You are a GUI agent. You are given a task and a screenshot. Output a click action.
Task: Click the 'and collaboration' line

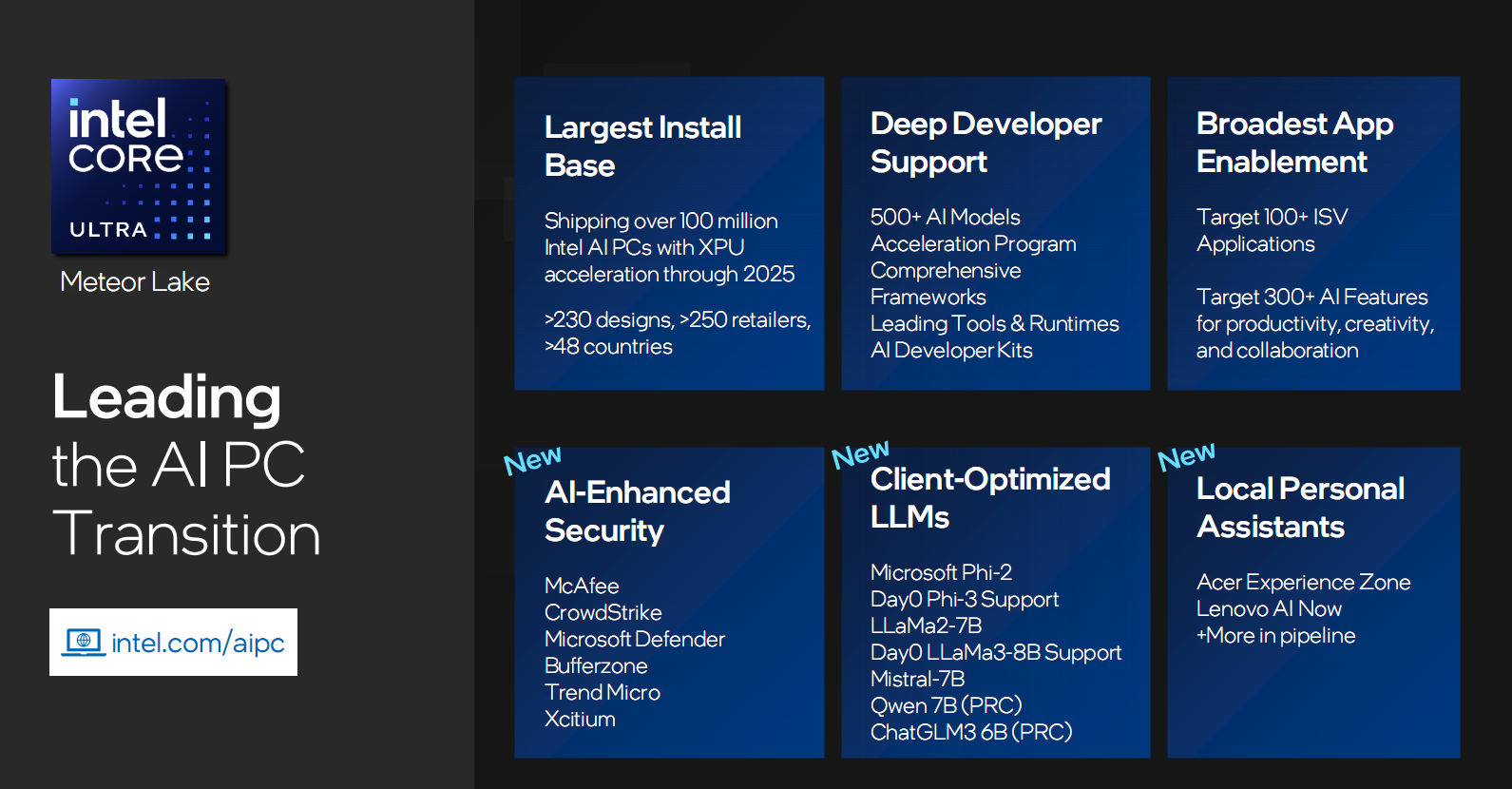click(x=1277, y=350)
